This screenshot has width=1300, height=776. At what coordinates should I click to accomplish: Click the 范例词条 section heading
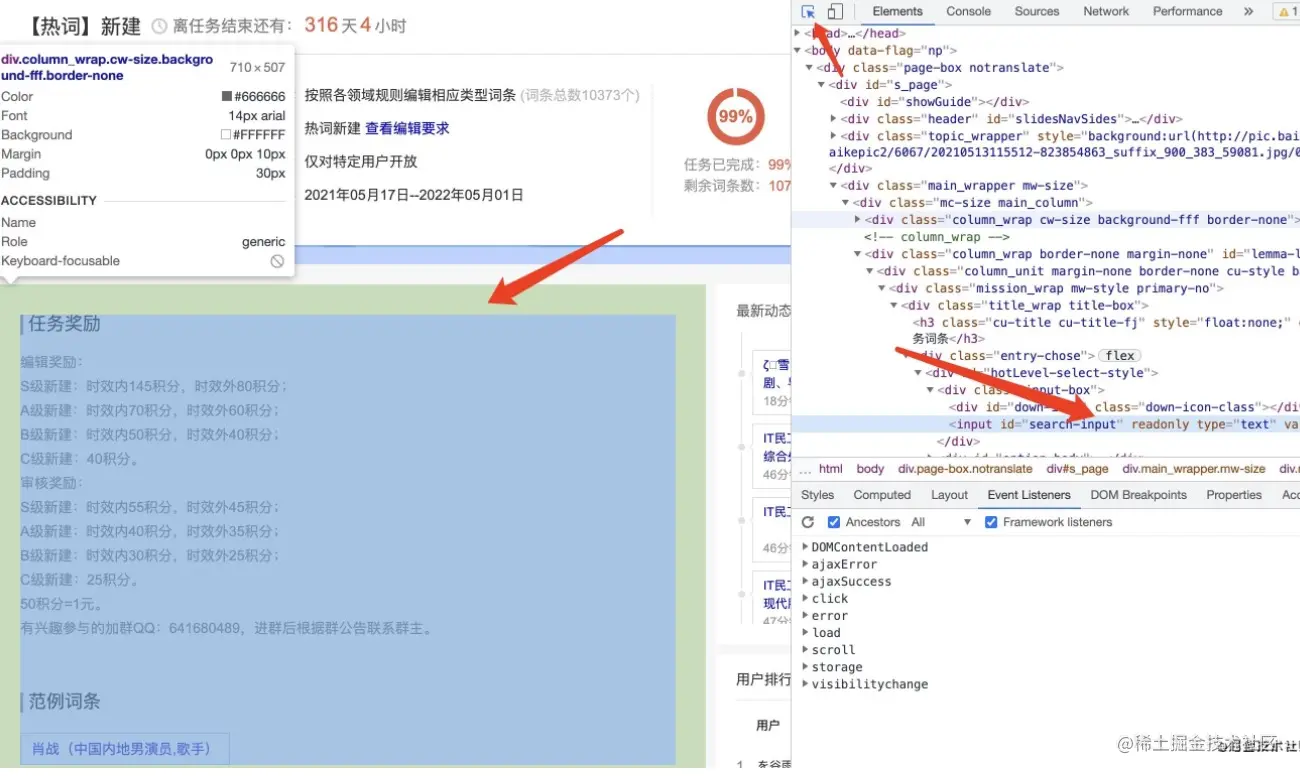click(x=64, y=702)
